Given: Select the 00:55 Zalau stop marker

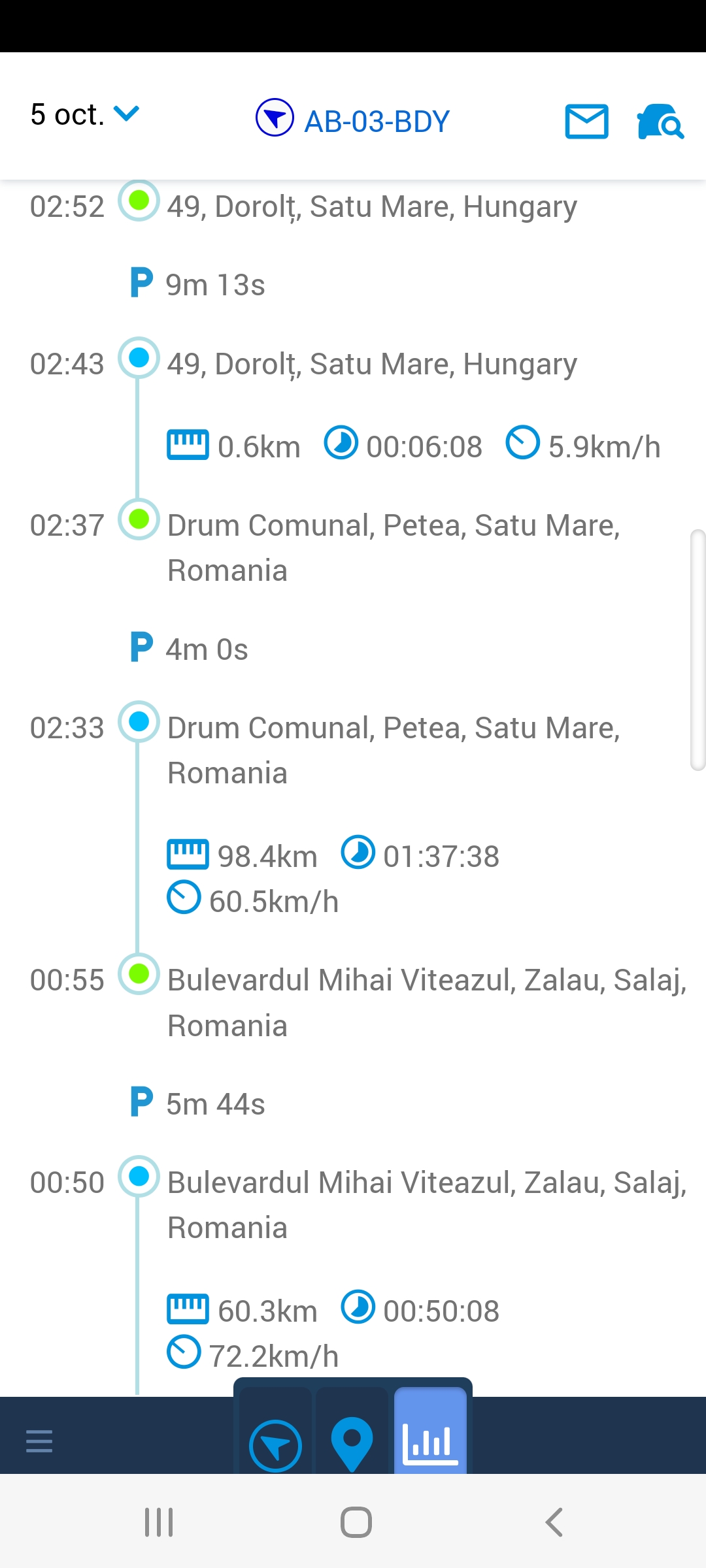Looking at the screenshot, I should 139,974.
